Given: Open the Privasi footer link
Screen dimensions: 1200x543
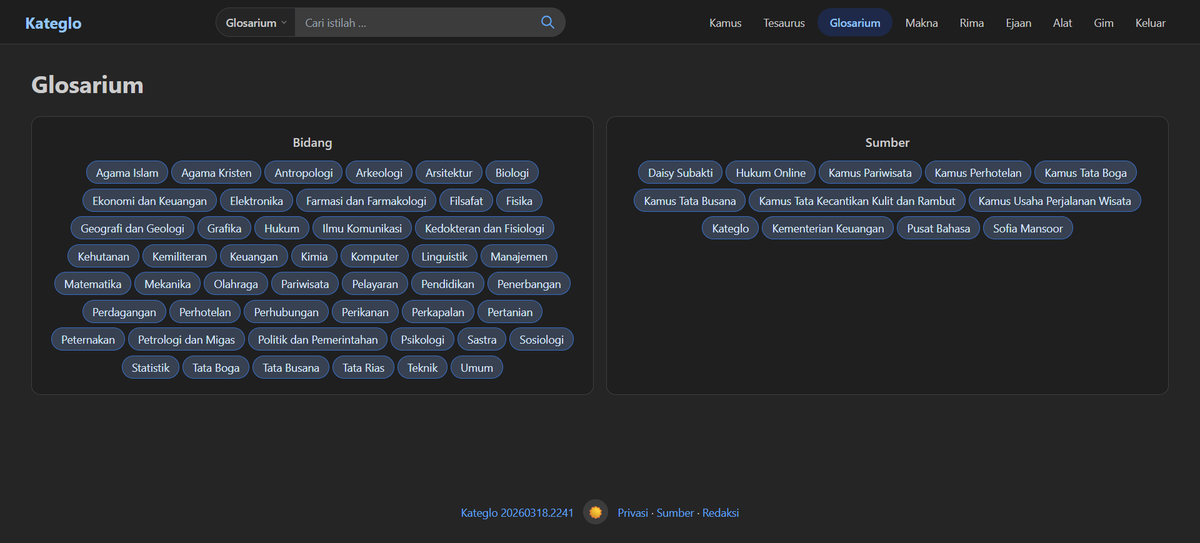Looking at the screenshot, I should [633, 513].
